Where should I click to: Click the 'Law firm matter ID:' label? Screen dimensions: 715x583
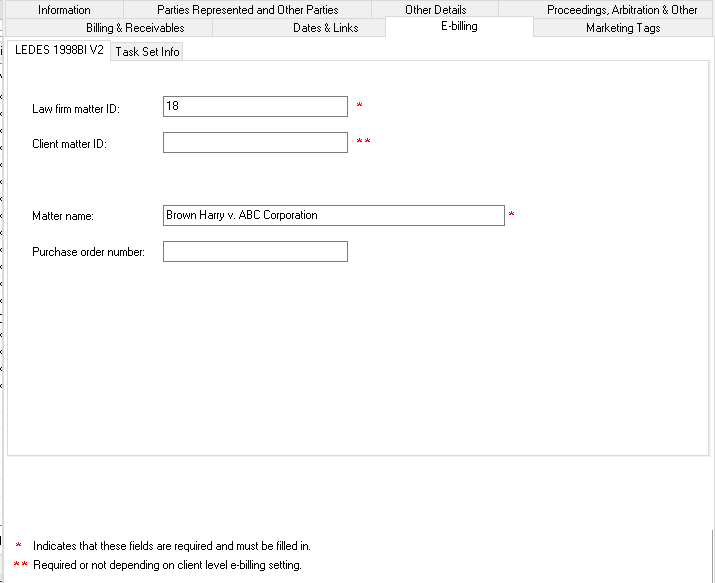pos(76,109)
